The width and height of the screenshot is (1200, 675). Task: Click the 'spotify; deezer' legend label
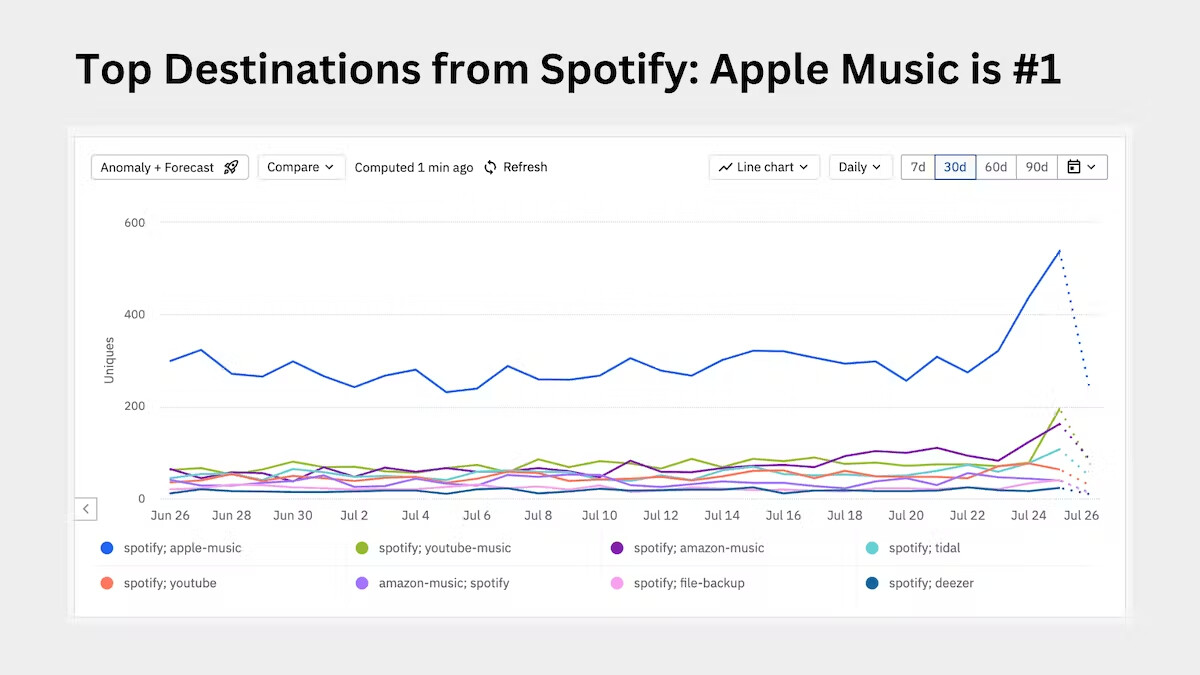932,583
